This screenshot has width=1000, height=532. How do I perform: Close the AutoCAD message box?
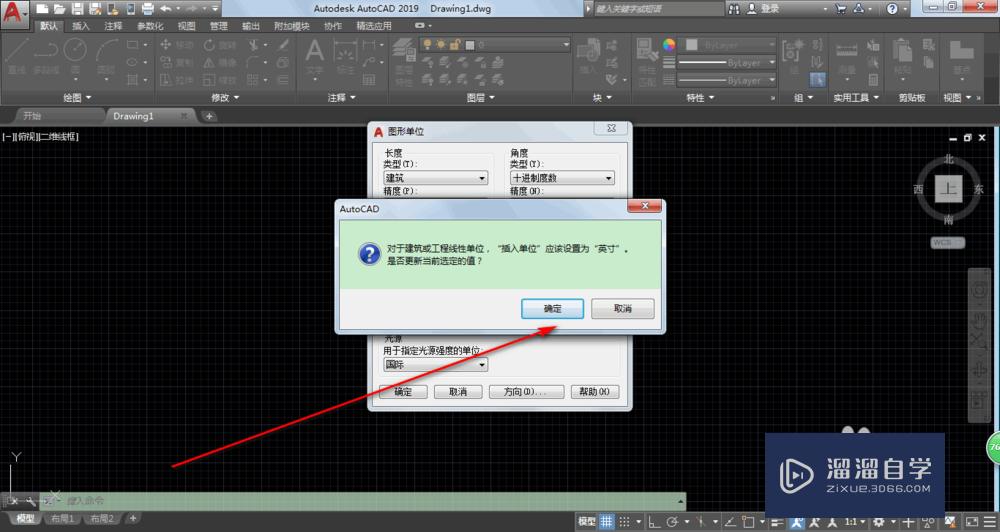click(645, 206)
